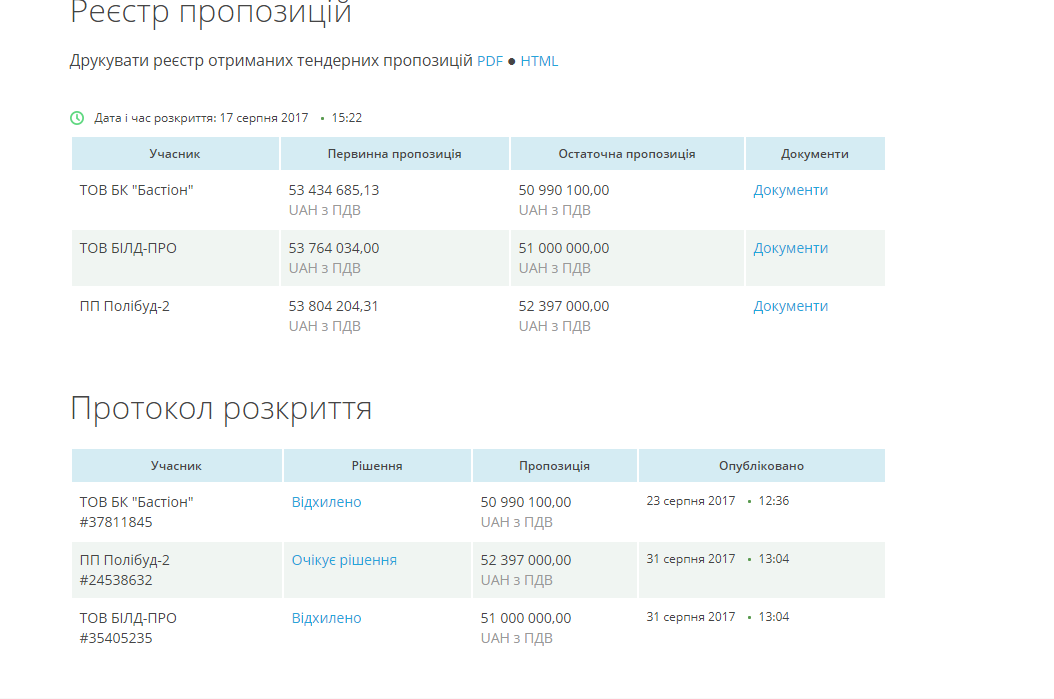Click publication time 12:36
Image resolution: width=1054 pixels, height=699 pixels.
click(x=774, y=501)
